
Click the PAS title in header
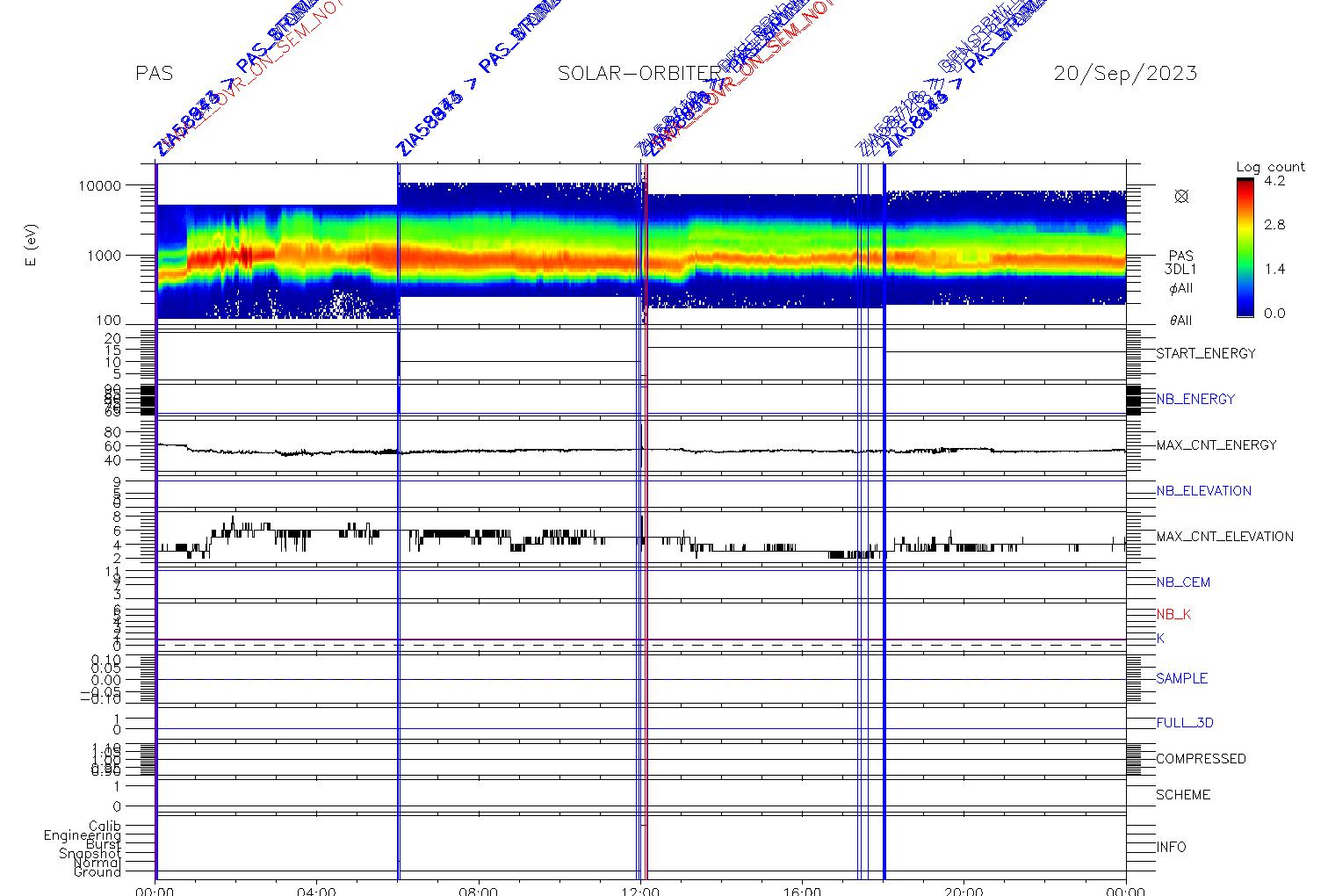tap(155, 74)
